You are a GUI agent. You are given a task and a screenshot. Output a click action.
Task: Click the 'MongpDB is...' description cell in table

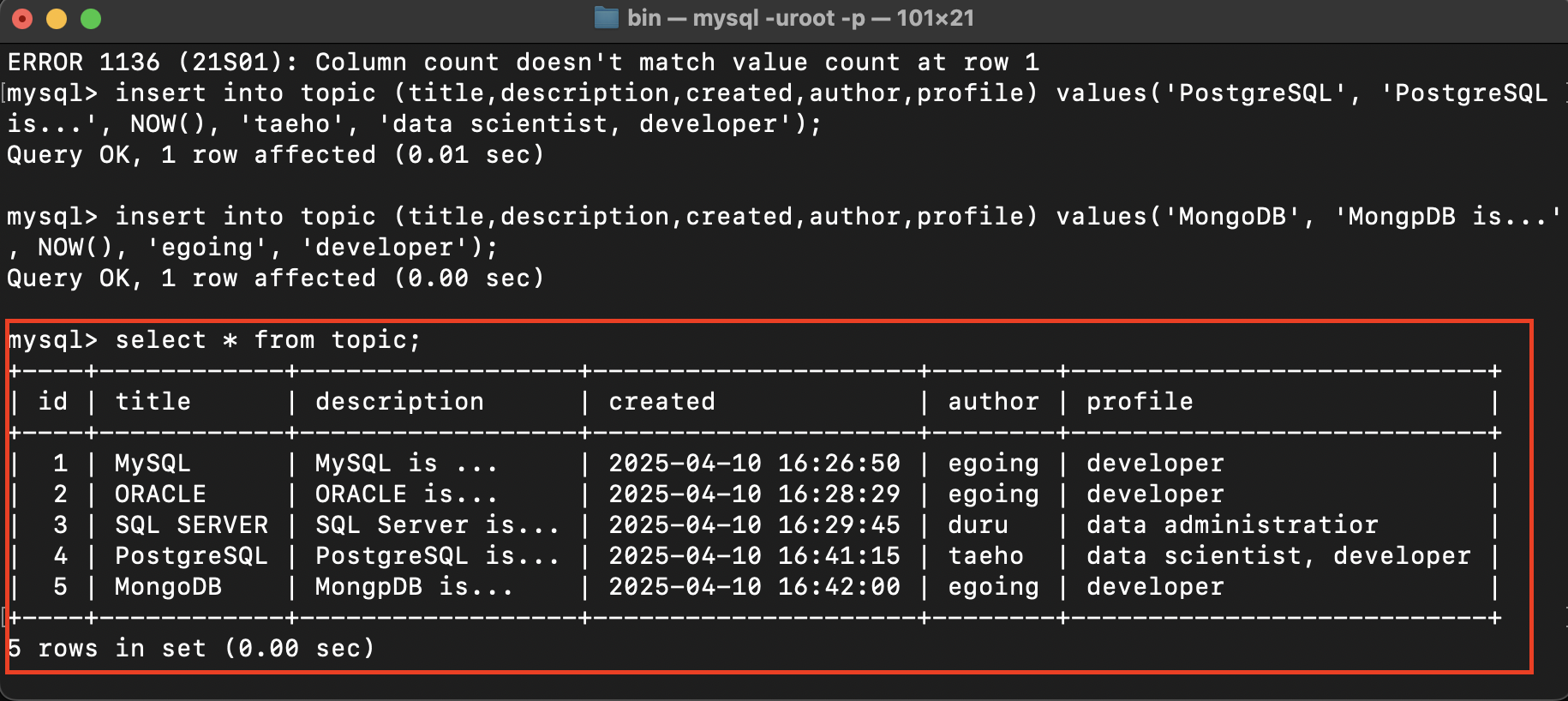[x=415, y=587]
